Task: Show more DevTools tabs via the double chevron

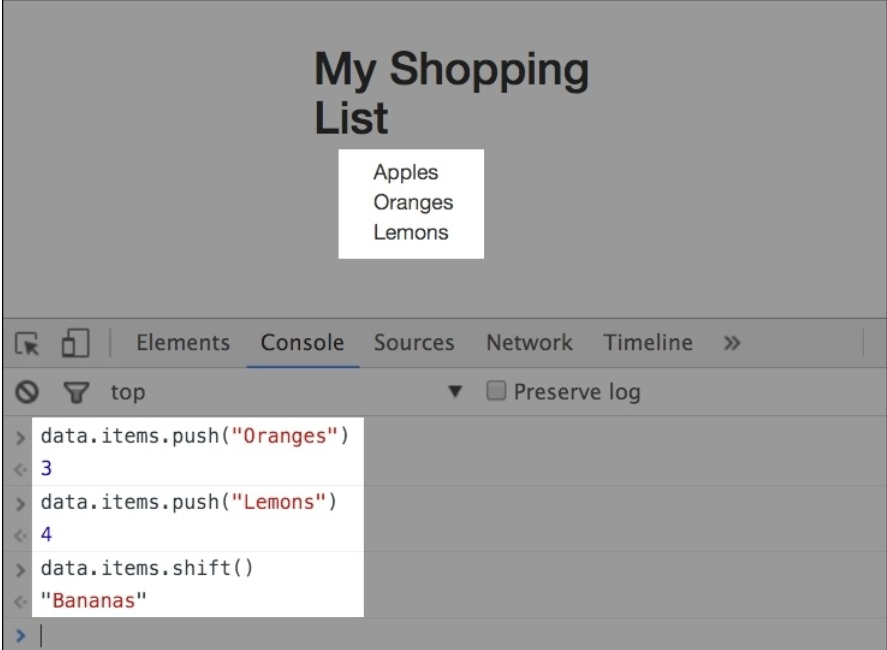Action: click(x=730, y=344)
